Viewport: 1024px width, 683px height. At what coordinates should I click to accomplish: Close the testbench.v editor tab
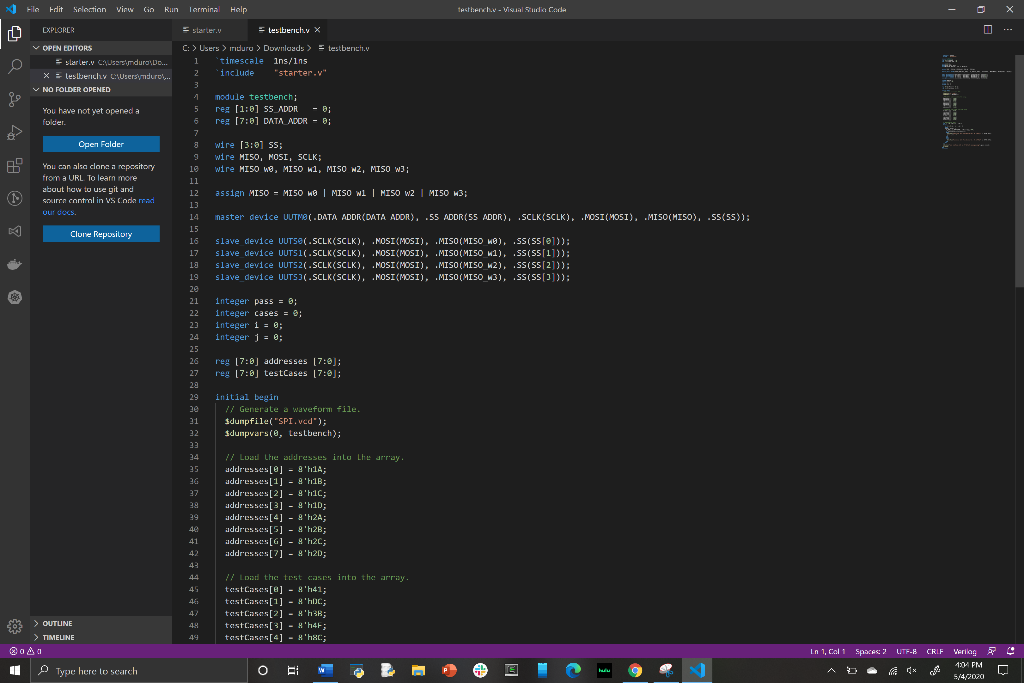317,31
